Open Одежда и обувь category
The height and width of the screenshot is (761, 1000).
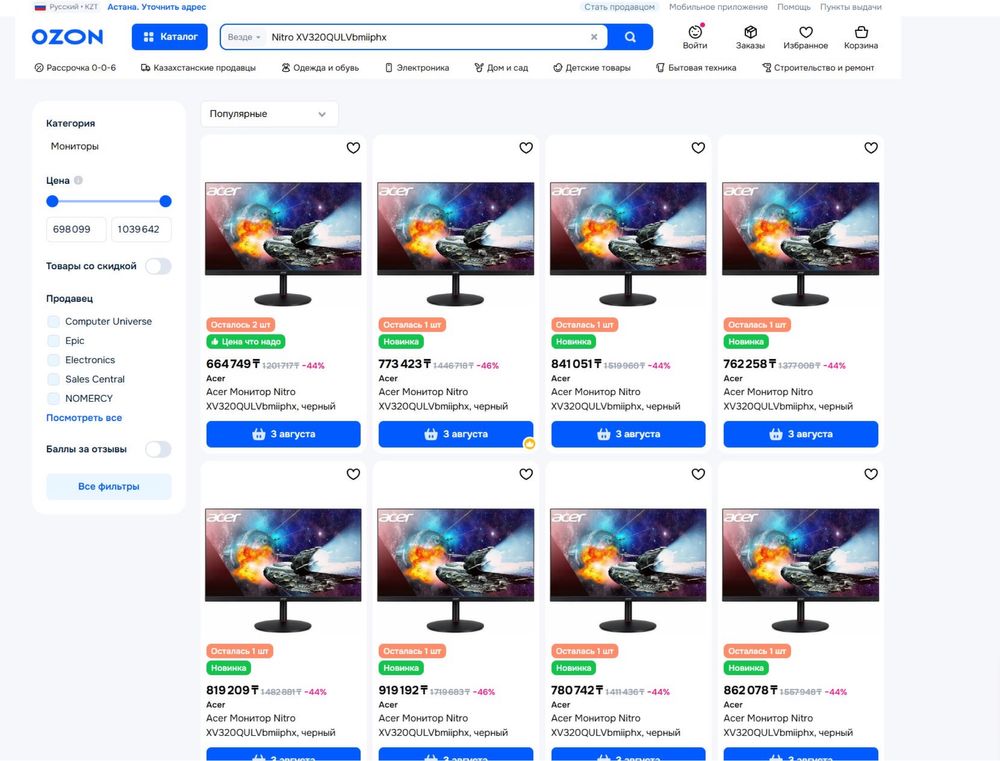(x=320, y=68)
